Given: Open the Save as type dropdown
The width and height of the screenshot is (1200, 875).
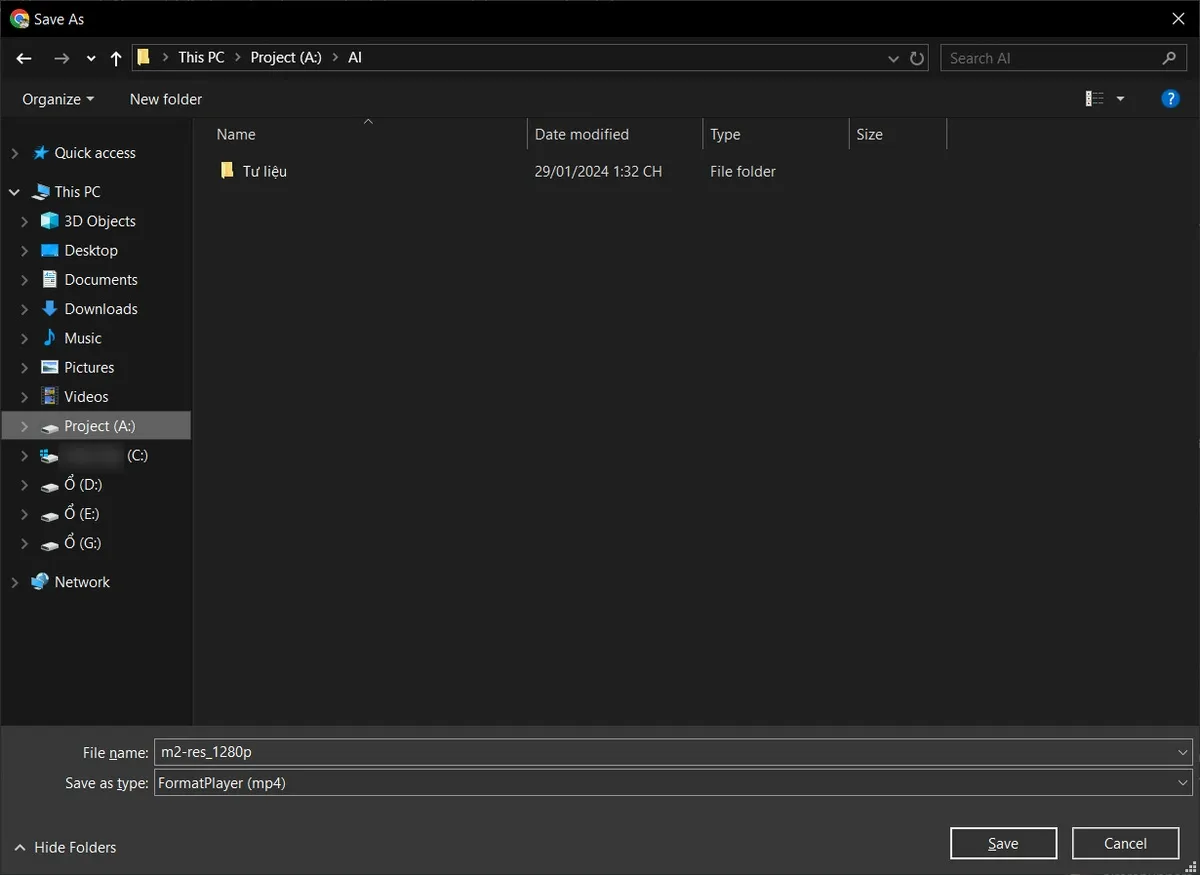Looking at the screenshot, I should (x=1184, y=783).
